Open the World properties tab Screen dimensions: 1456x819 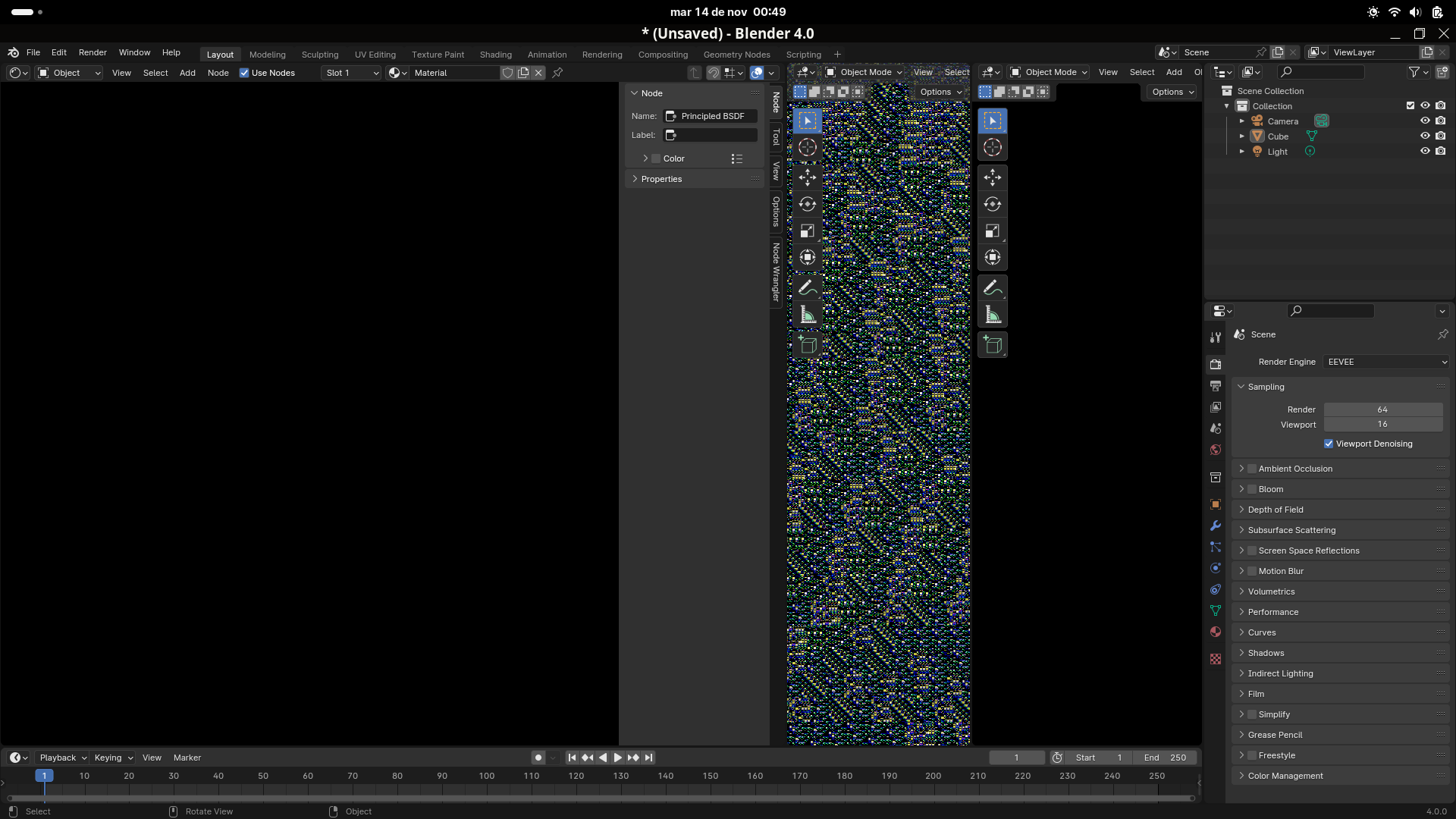1216,450
